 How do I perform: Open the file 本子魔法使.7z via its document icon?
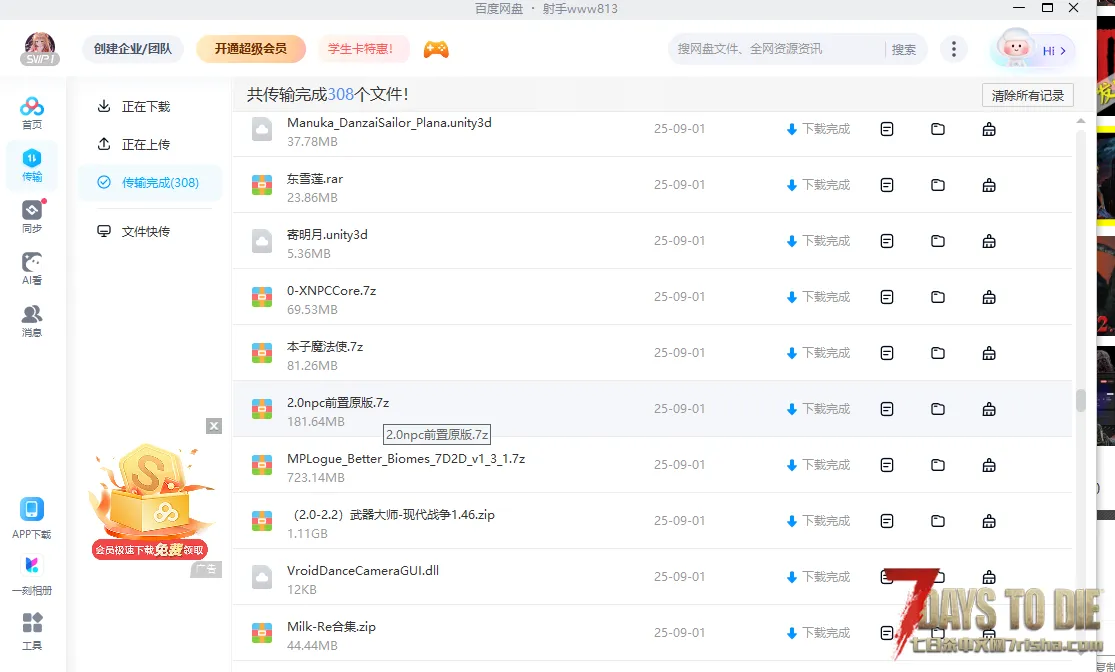(887, 353)
